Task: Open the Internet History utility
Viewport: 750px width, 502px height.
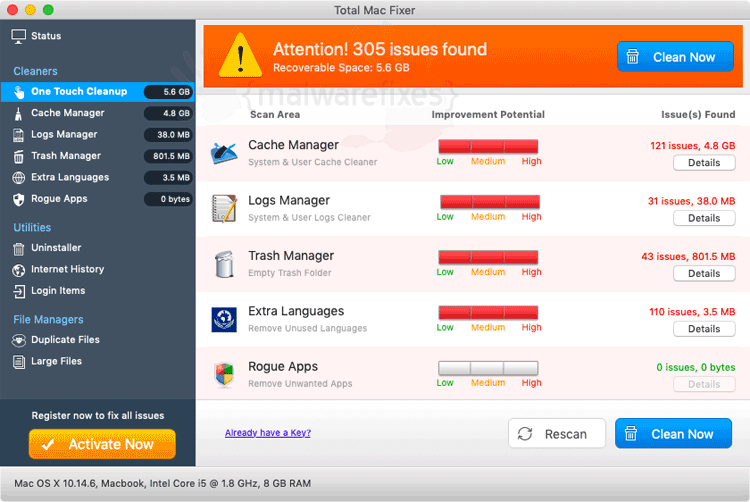Action: click(98, 269)
